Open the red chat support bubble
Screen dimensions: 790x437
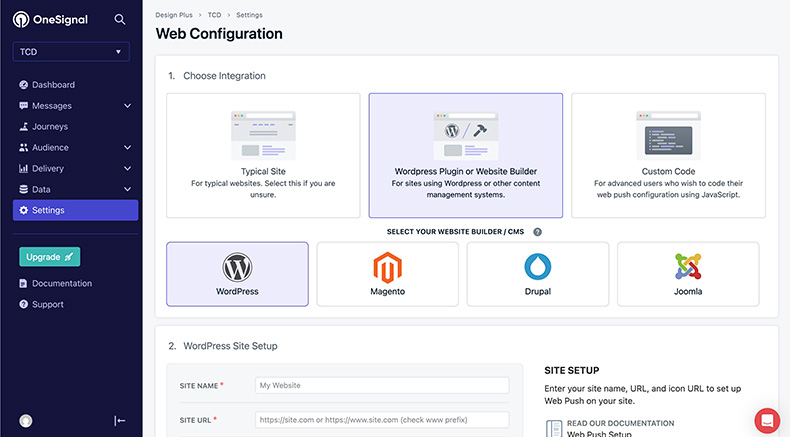(767, 420)
